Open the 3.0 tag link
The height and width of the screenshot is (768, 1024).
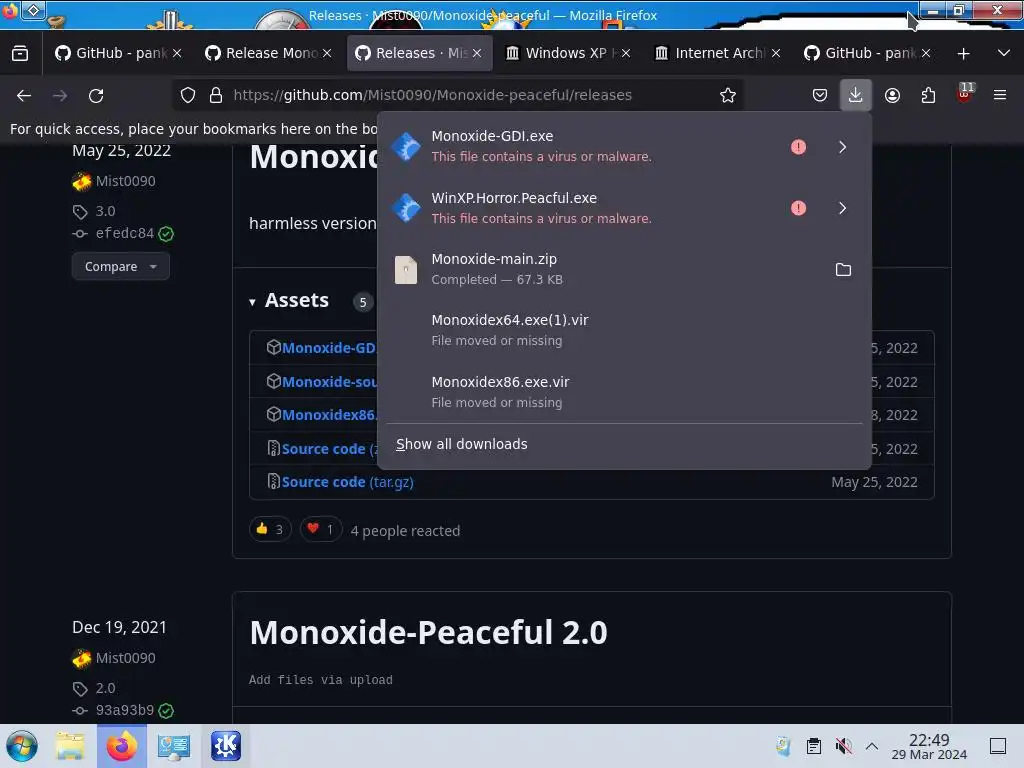click(x=105, y=212)
